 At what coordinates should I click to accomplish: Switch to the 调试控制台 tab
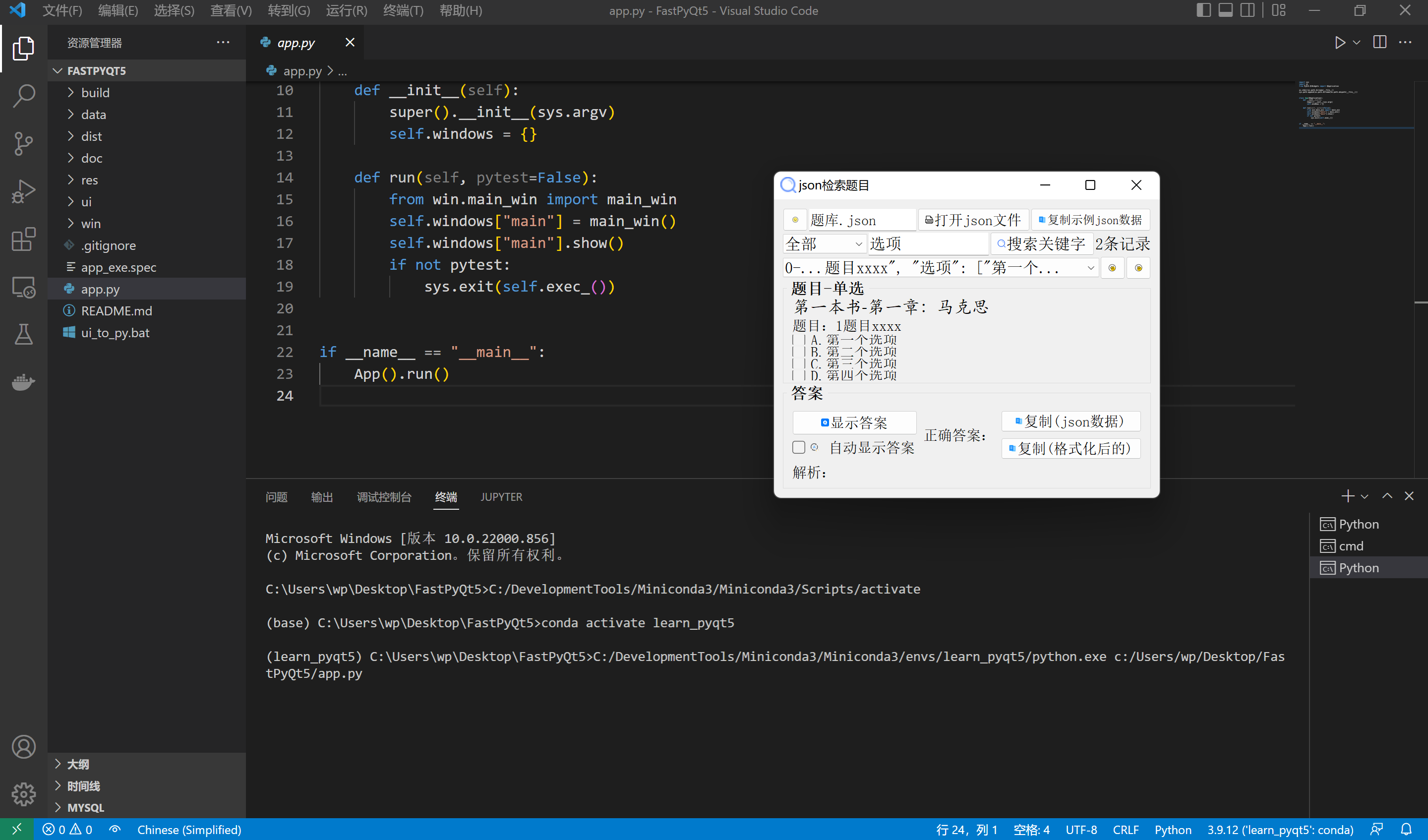coord(384,496)
